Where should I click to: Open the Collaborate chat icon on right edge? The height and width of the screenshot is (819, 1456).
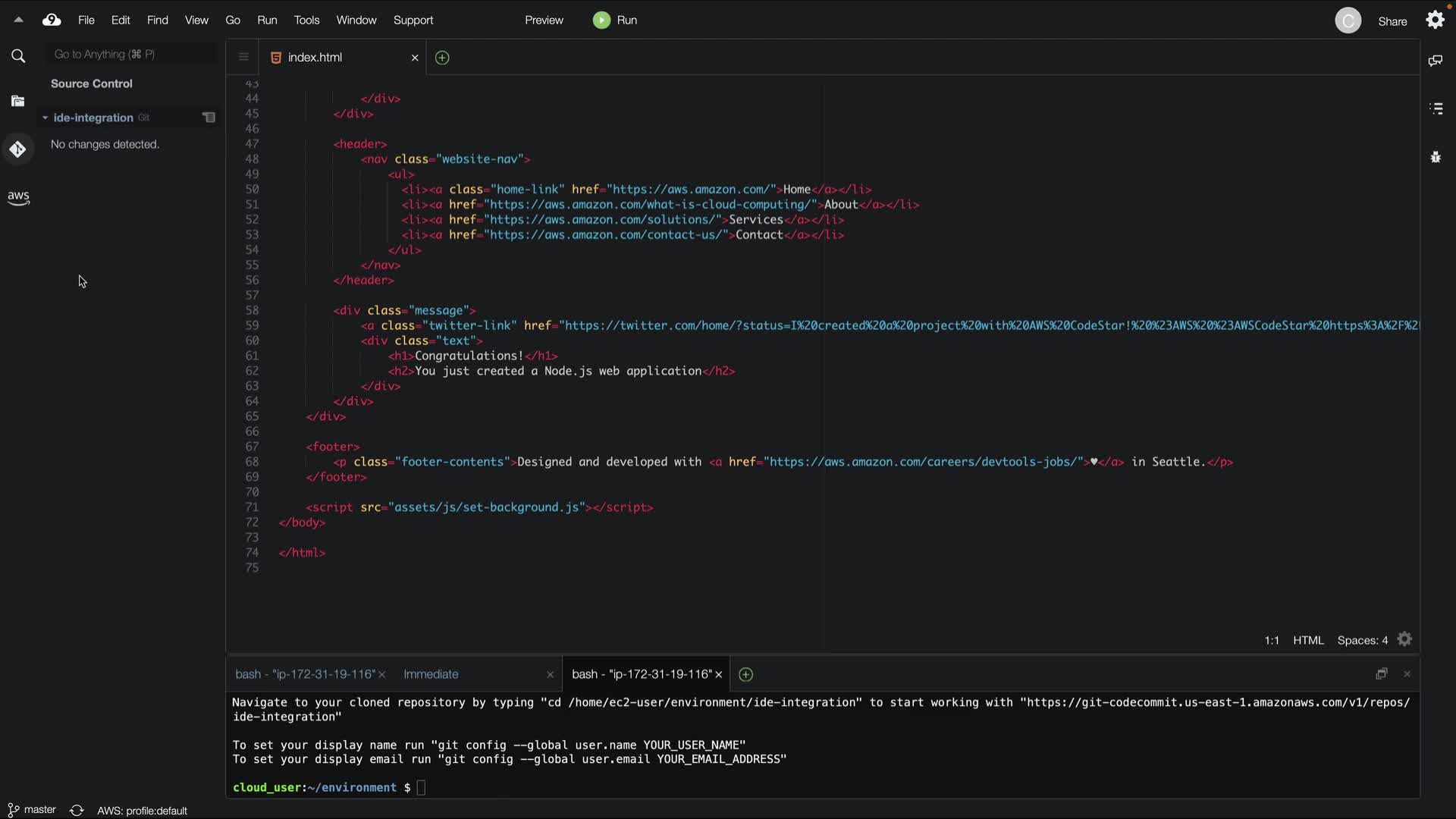1436,61
